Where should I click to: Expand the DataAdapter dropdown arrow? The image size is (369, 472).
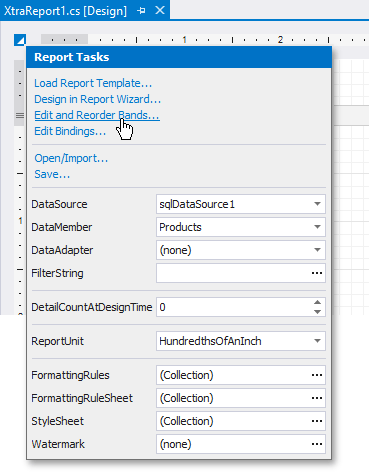click(317, 250)
